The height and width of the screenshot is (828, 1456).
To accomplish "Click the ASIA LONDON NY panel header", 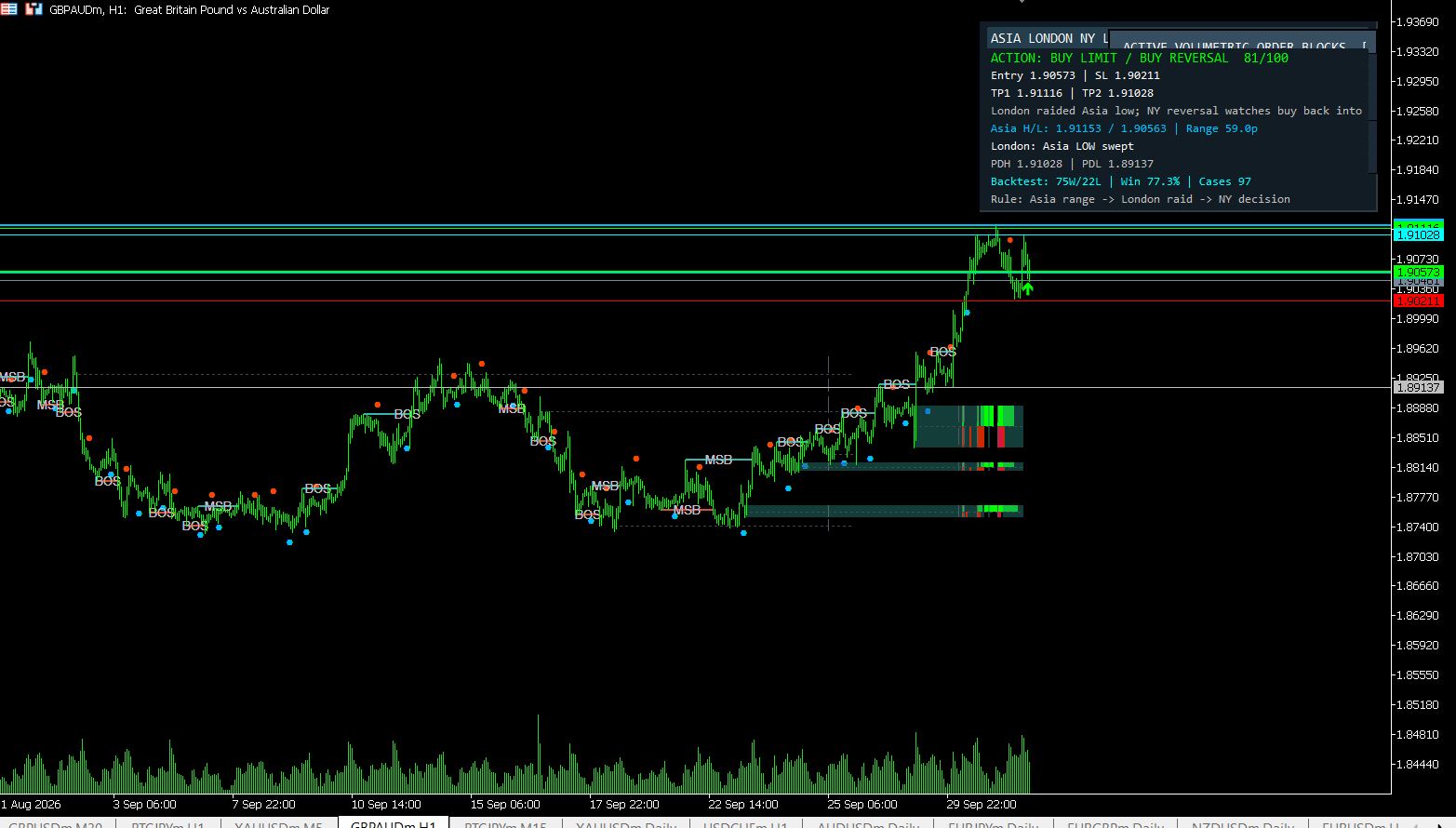I will [x=1049, y=38].
